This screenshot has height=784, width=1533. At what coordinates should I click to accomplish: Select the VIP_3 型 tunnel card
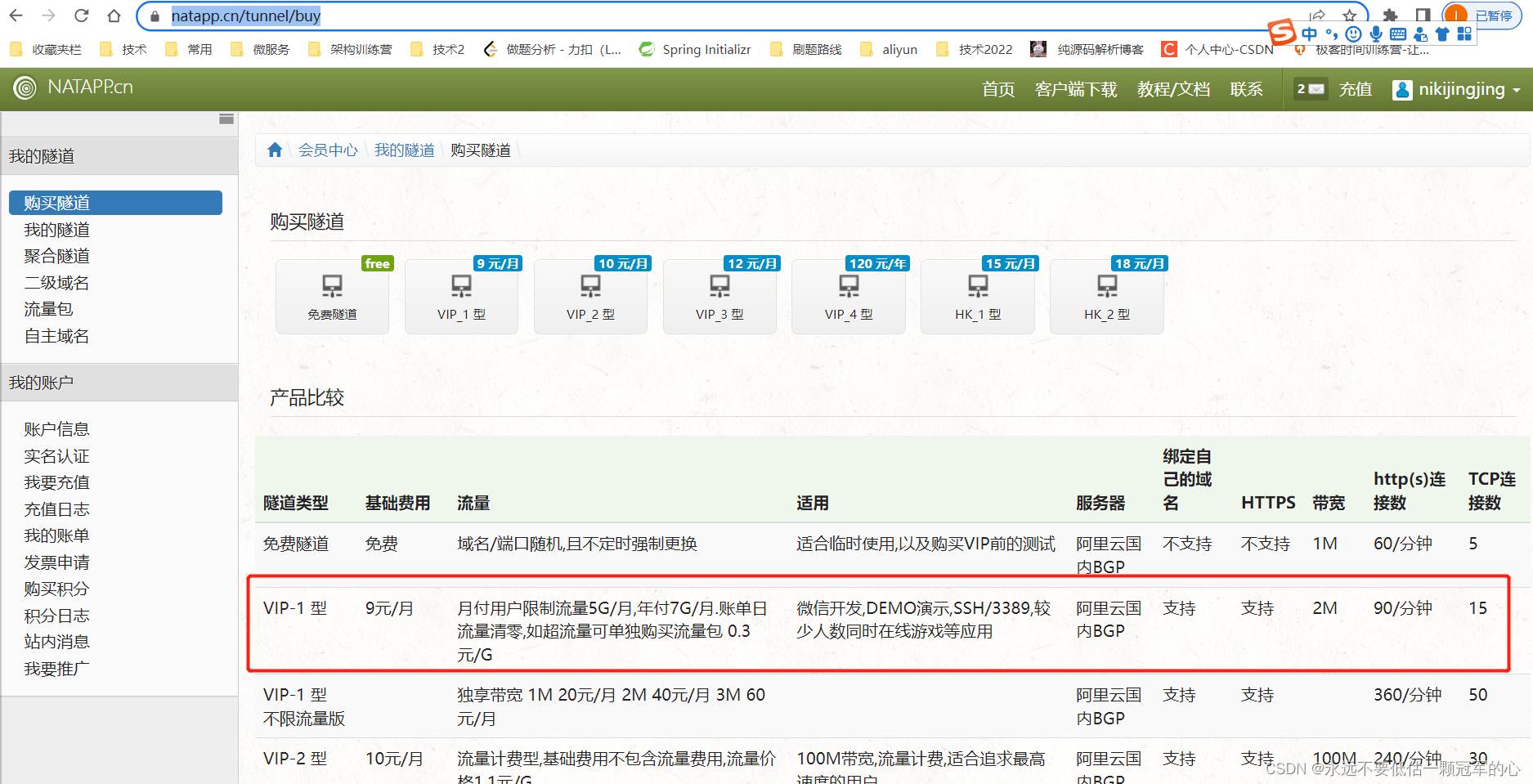(719, 297)
